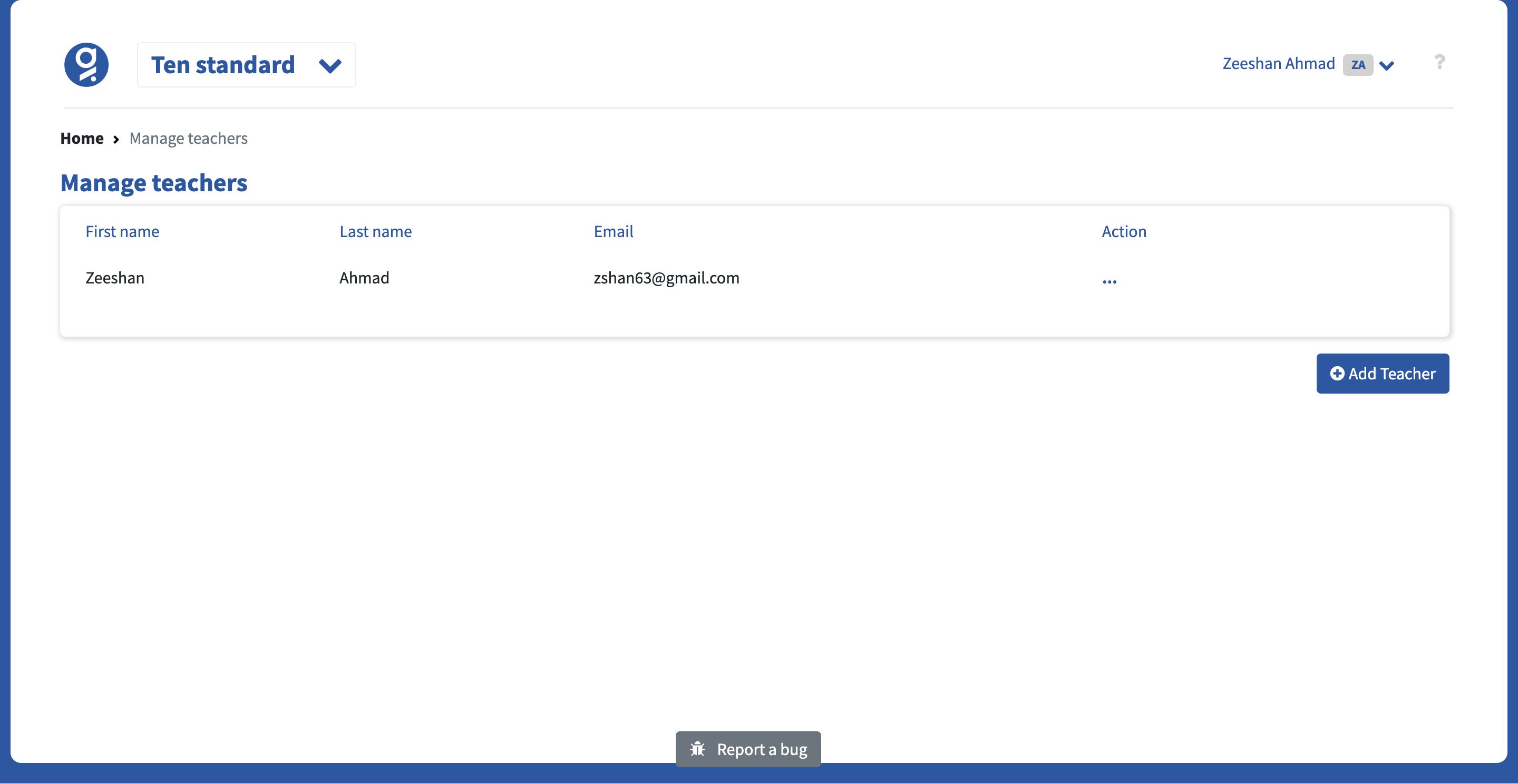Click the First name column header
The height and width of the screenshot is (784, 1518).
tap(123, 231)
